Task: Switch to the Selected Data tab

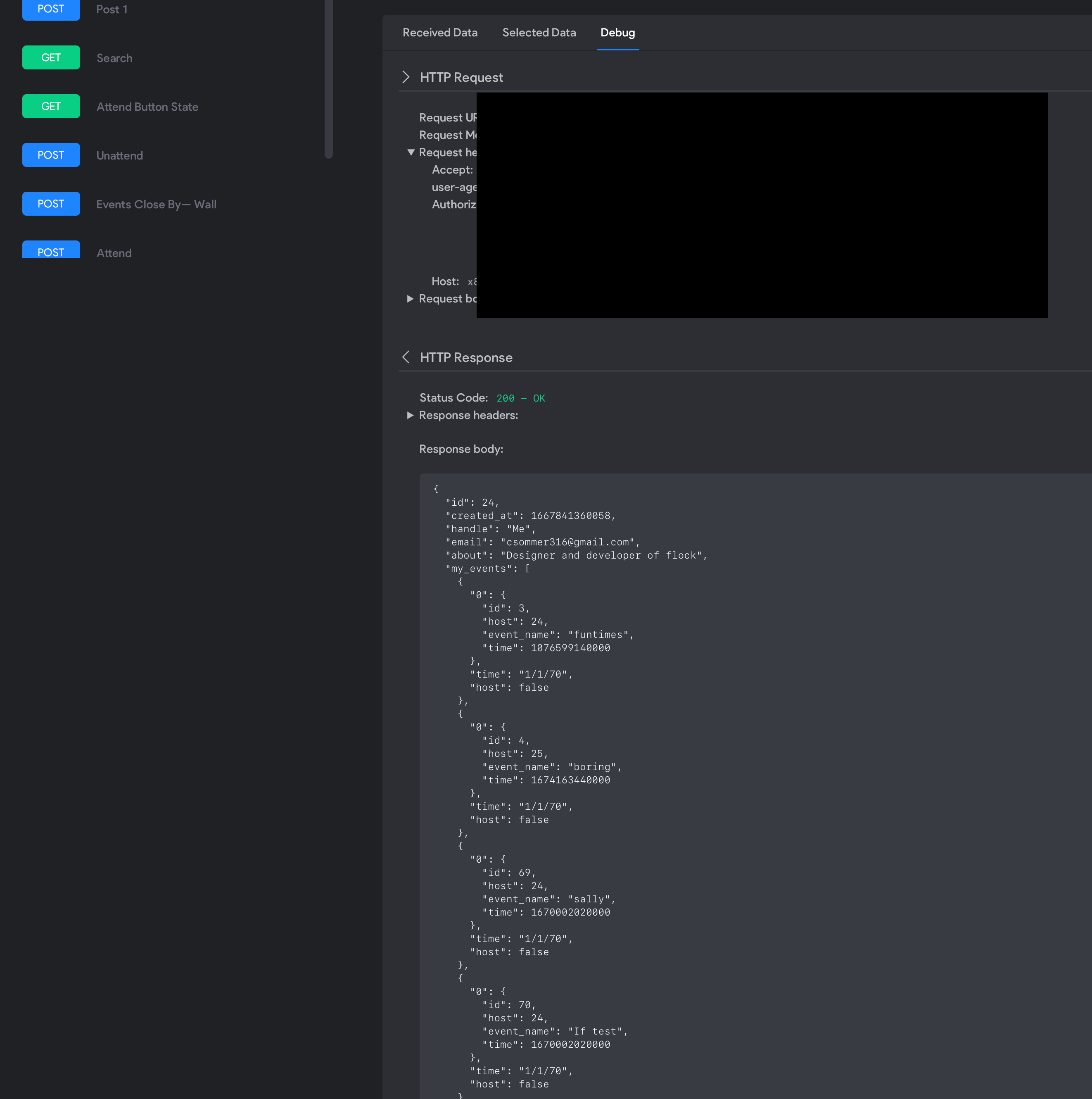Action: pos(539,33)
